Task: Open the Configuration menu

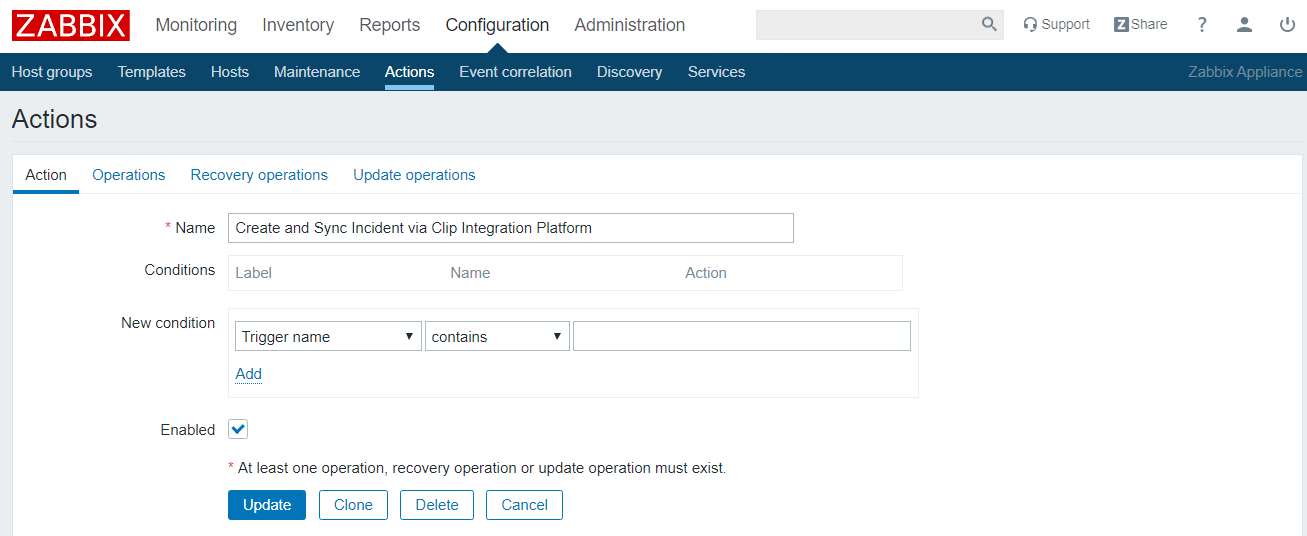Action: pos(497,25)
